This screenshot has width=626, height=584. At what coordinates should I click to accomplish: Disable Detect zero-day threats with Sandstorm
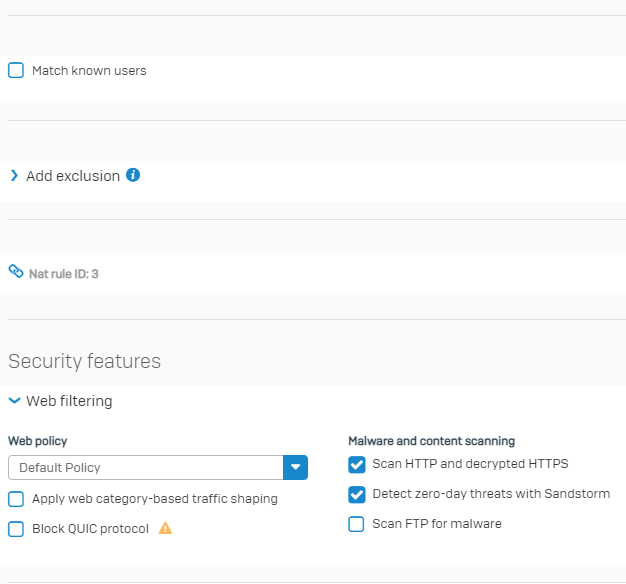(x=357, y=495)
